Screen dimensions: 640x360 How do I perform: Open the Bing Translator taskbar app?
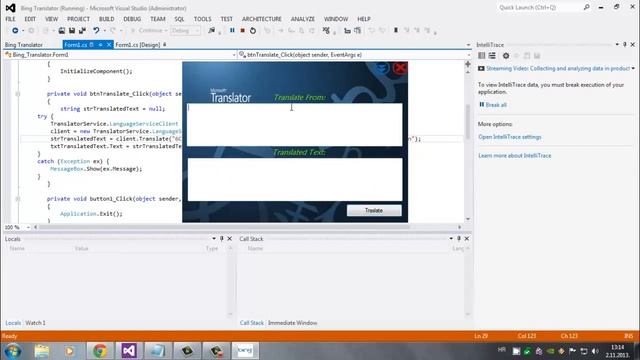tap(245, 351)
